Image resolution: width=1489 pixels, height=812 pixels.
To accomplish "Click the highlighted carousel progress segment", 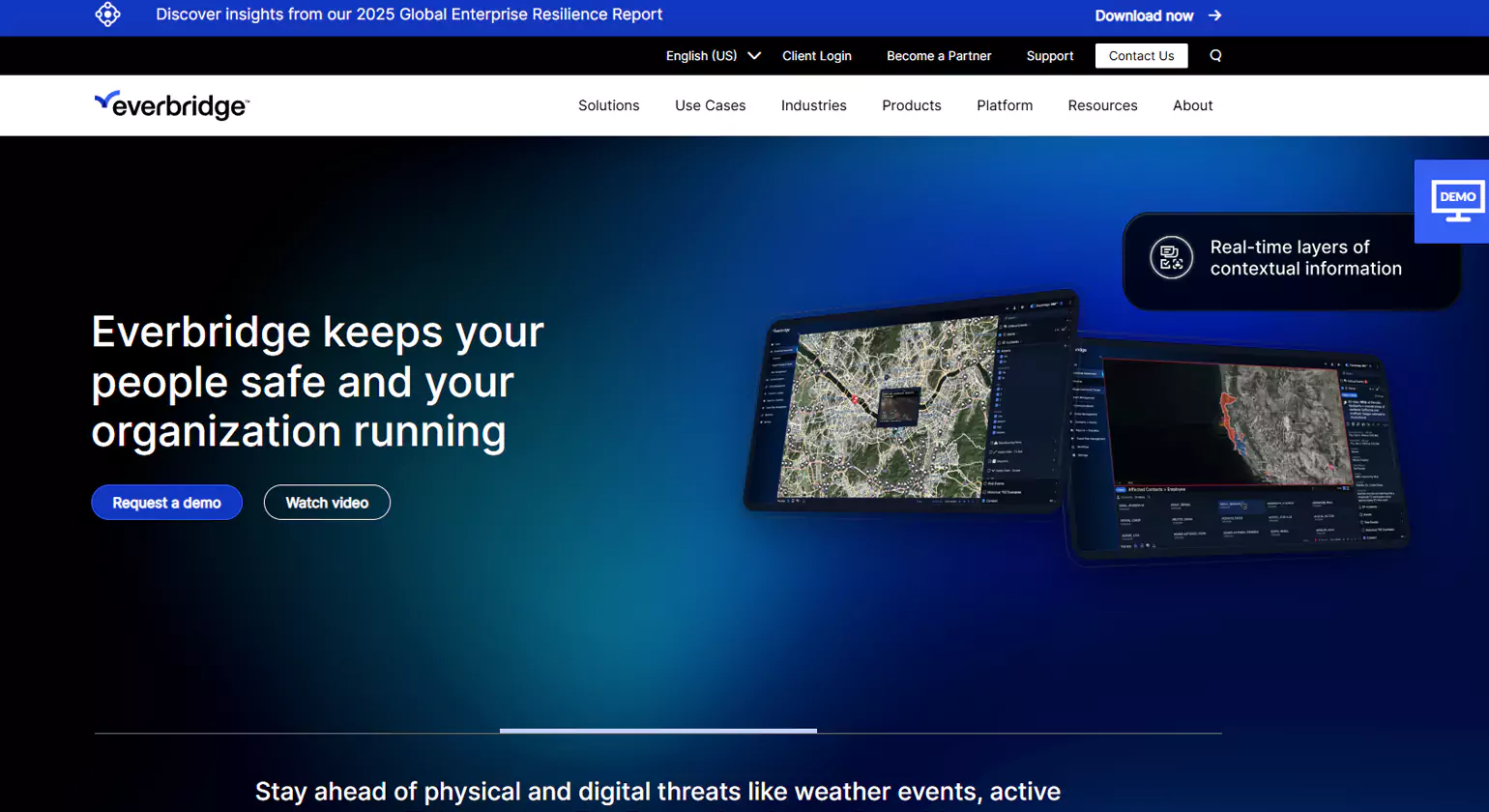I will click(658, 731).
